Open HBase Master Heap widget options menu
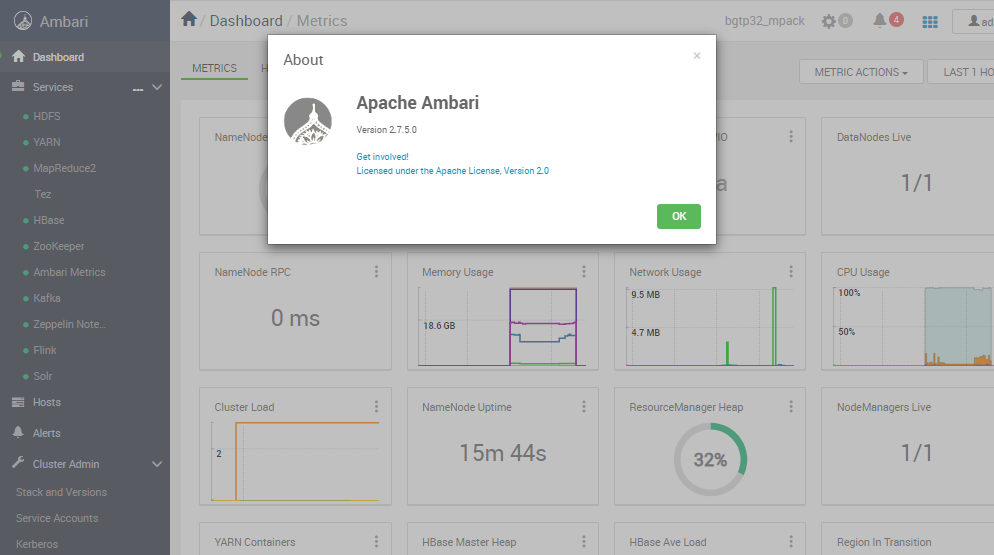Viewport: 994px width, 555px height. point(584,542)
